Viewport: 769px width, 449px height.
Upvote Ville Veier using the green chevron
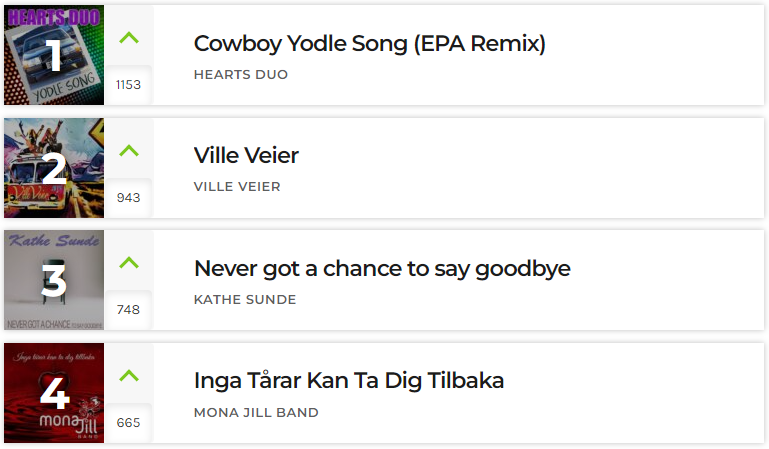coord(129,150)
